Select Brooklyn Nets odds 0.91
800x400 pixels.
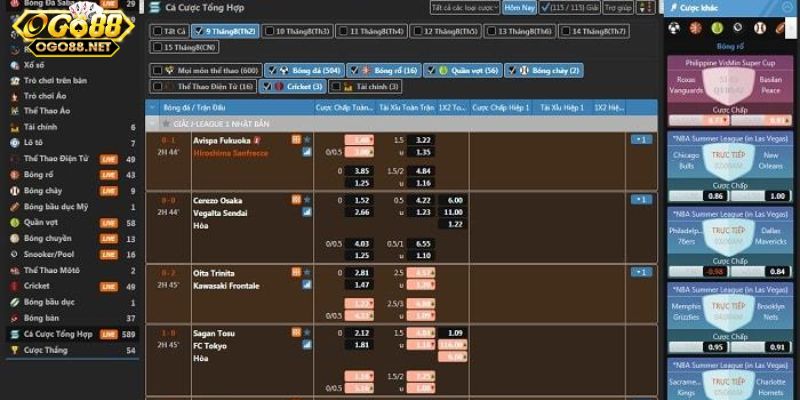[x=778, y=347]
